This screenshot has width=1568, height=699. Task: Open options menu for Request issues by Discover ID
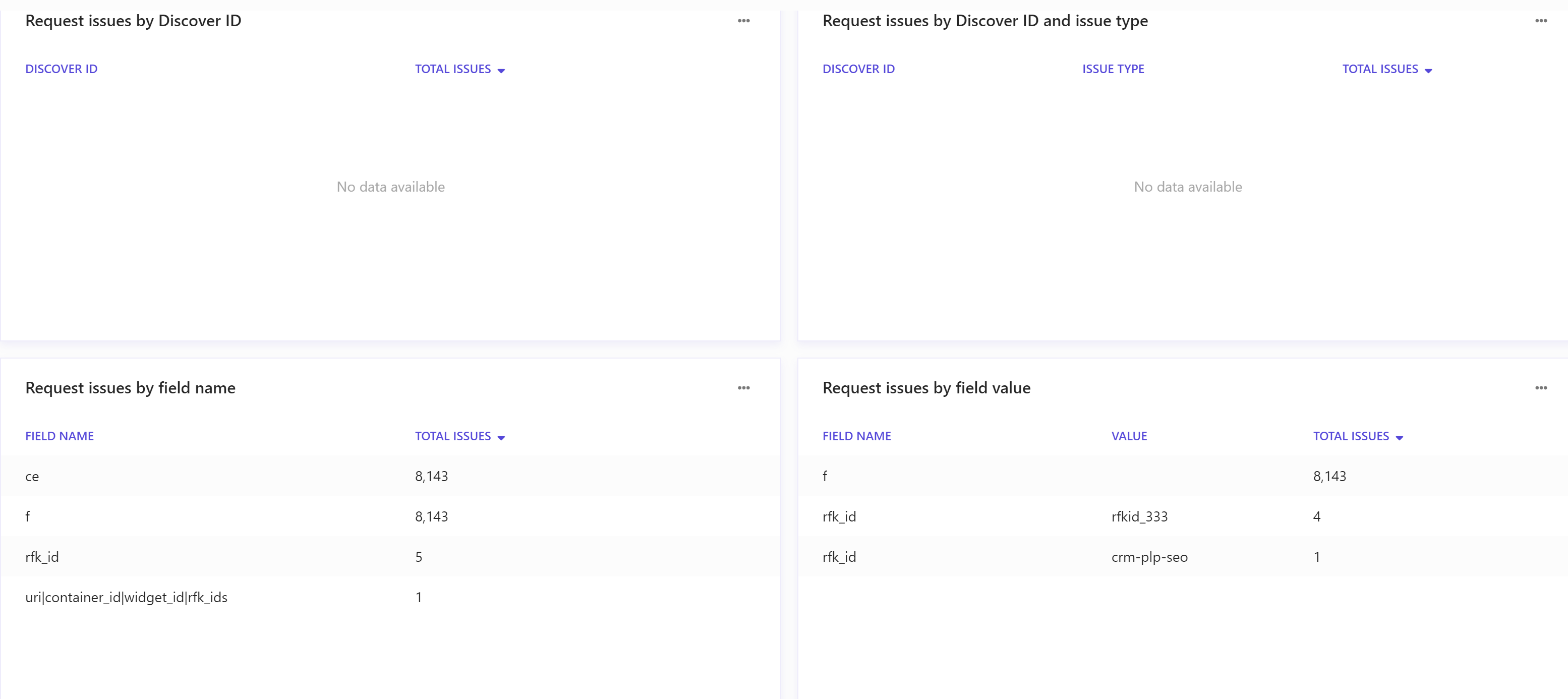[x=743, y=21]
